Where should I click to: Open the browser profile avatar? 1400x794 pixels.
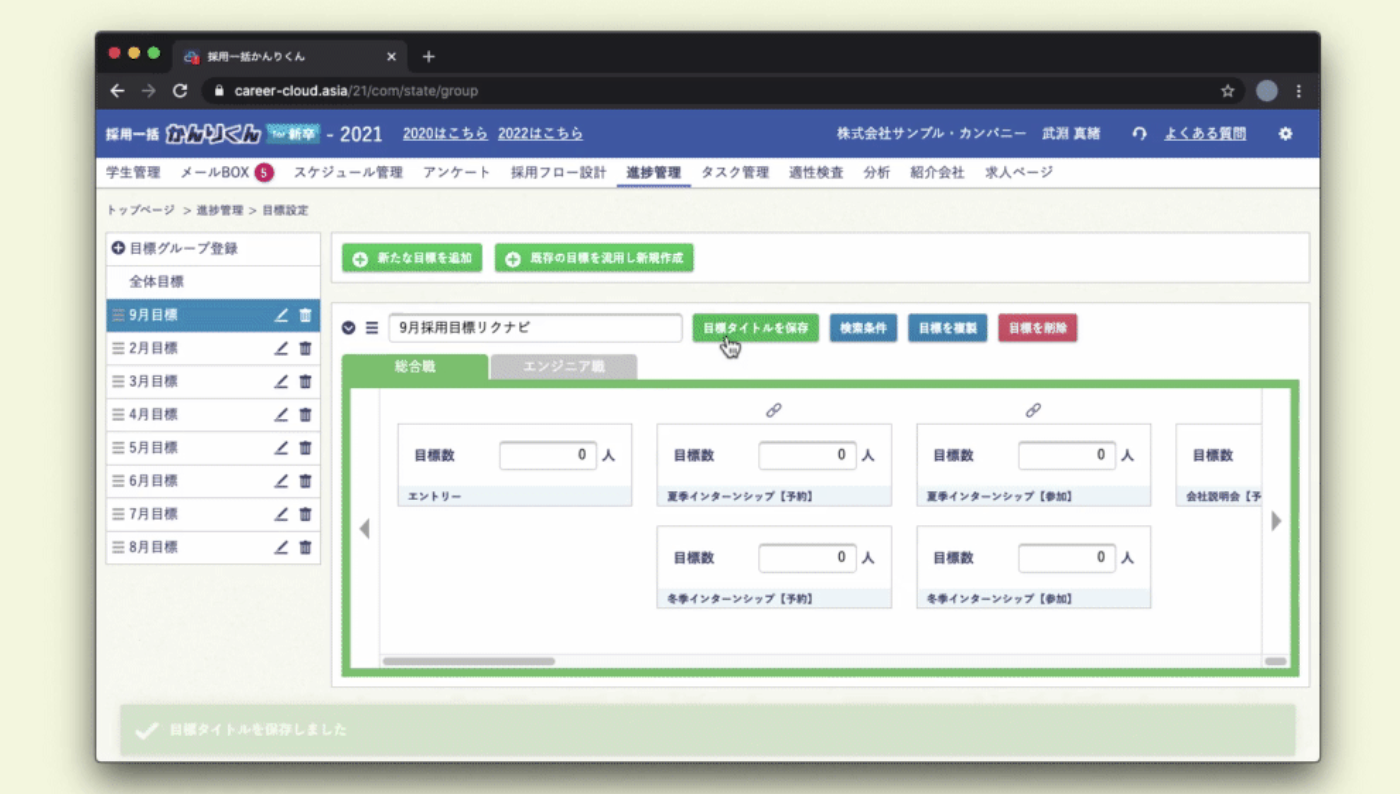click(1267, 91)
